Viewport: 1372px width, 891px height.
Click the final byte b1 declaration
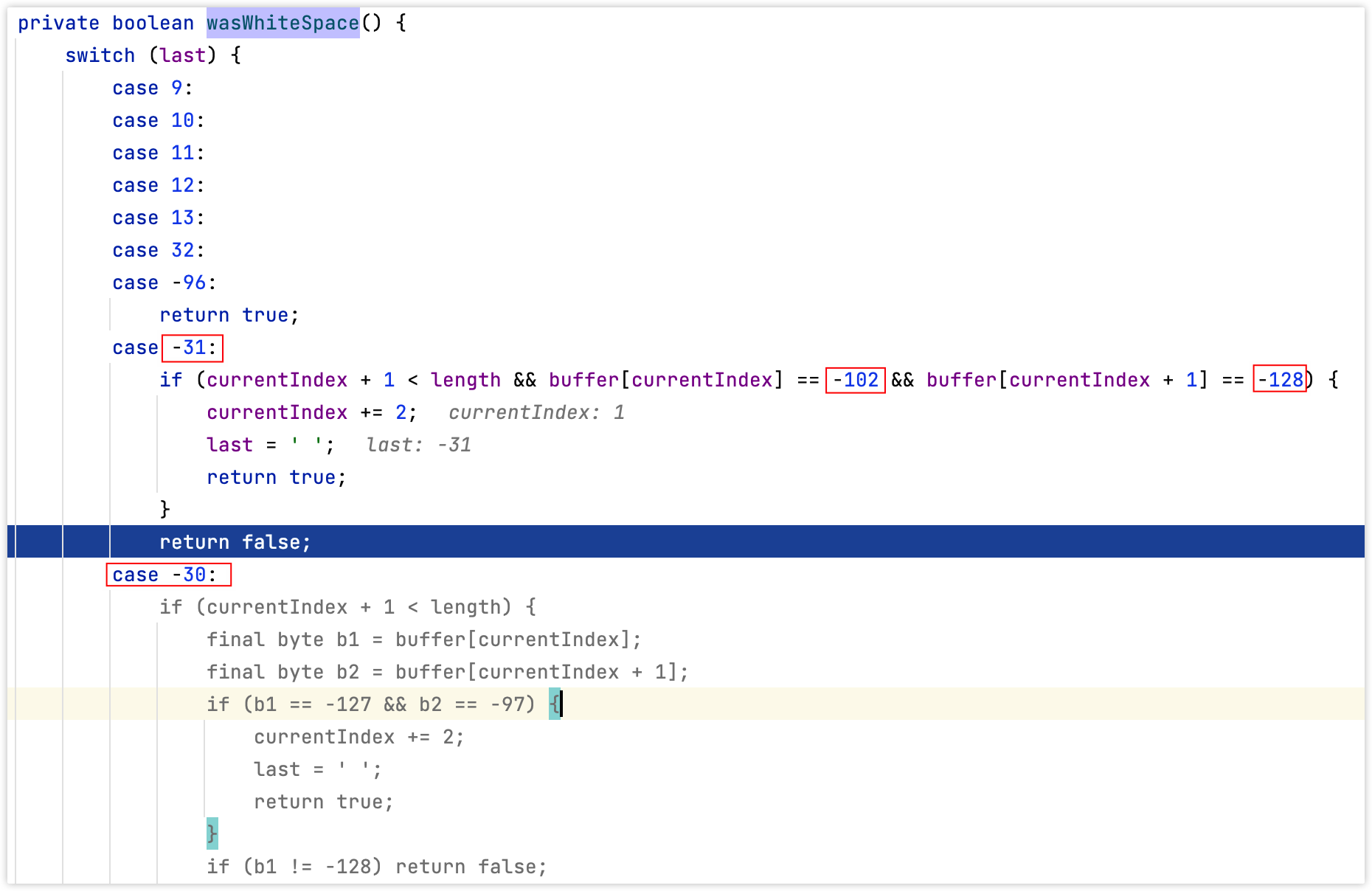(x=423, y=639)
